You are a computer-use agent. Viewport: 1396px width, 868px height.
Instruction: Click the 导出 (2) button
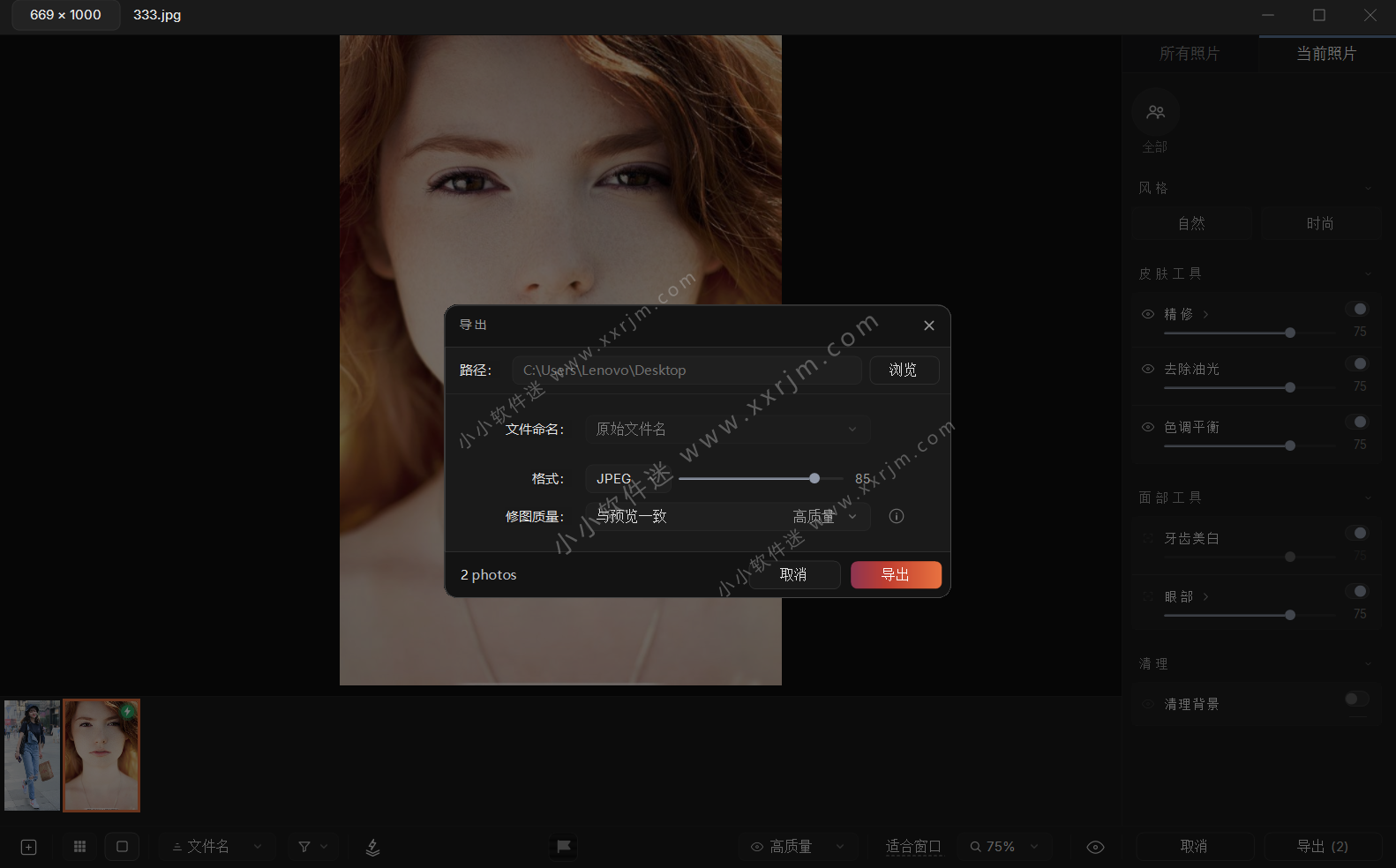tap(1323, 847)
